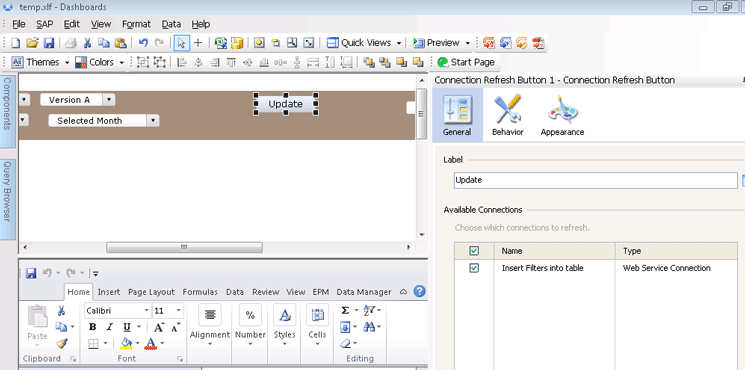Switch to the Insert ribbon tab

pos(109,292)
